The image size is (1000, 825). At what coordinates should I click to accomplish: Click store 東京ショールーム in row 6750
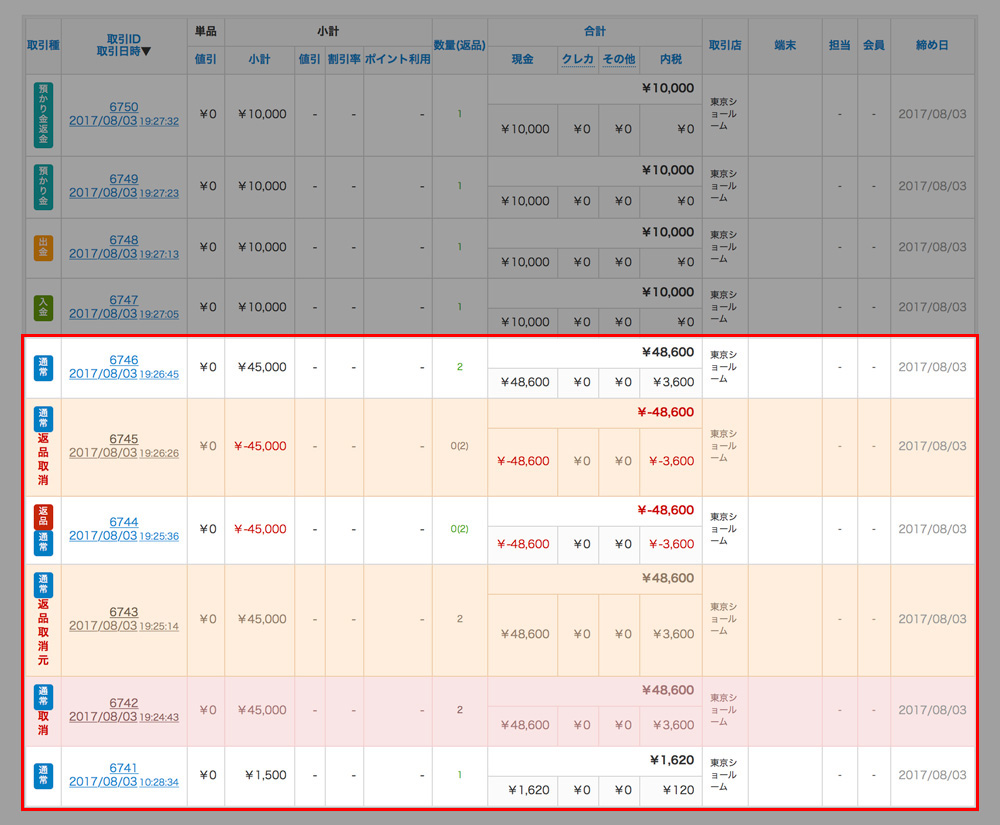pos(724,114)
